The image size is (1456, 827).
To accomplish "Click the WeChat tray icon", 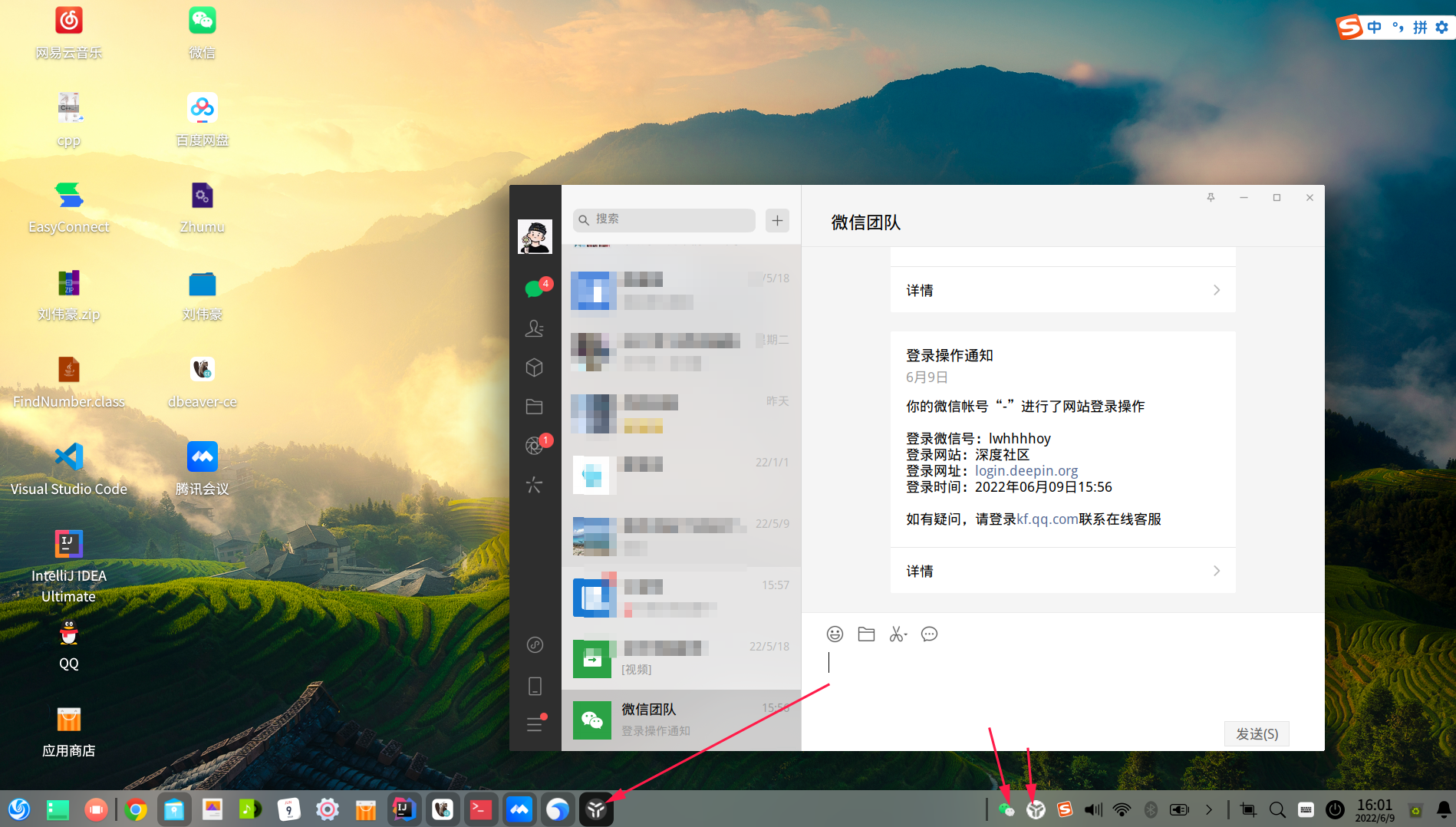I will [1006, 809].
